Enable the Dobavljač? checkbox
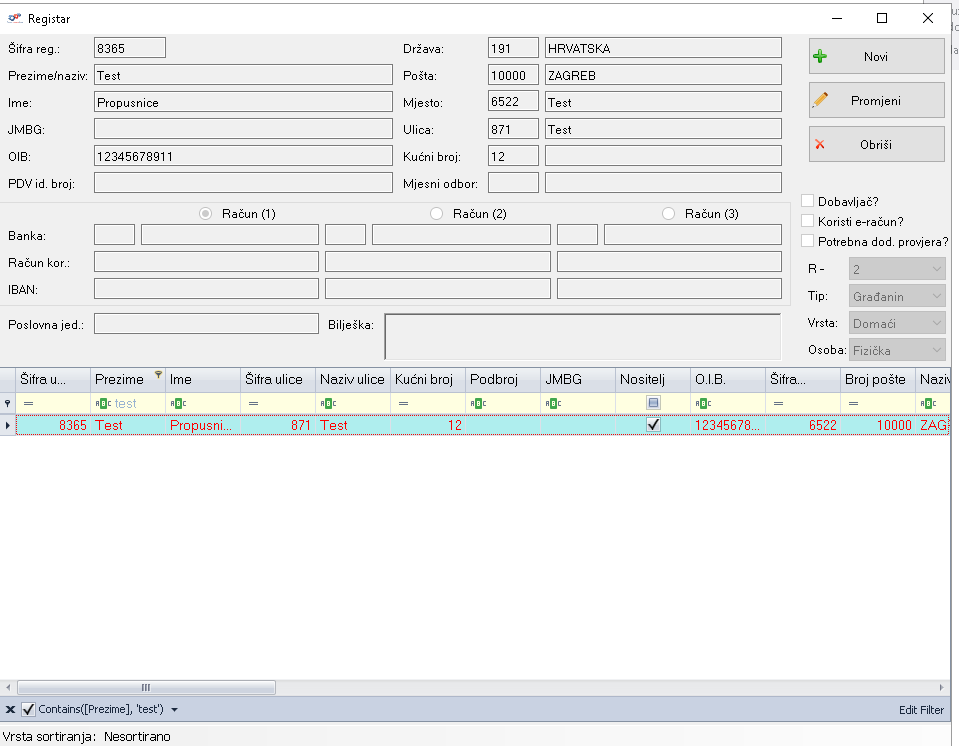The width and height of the screenshot is (959, 746). click(808, 201)
